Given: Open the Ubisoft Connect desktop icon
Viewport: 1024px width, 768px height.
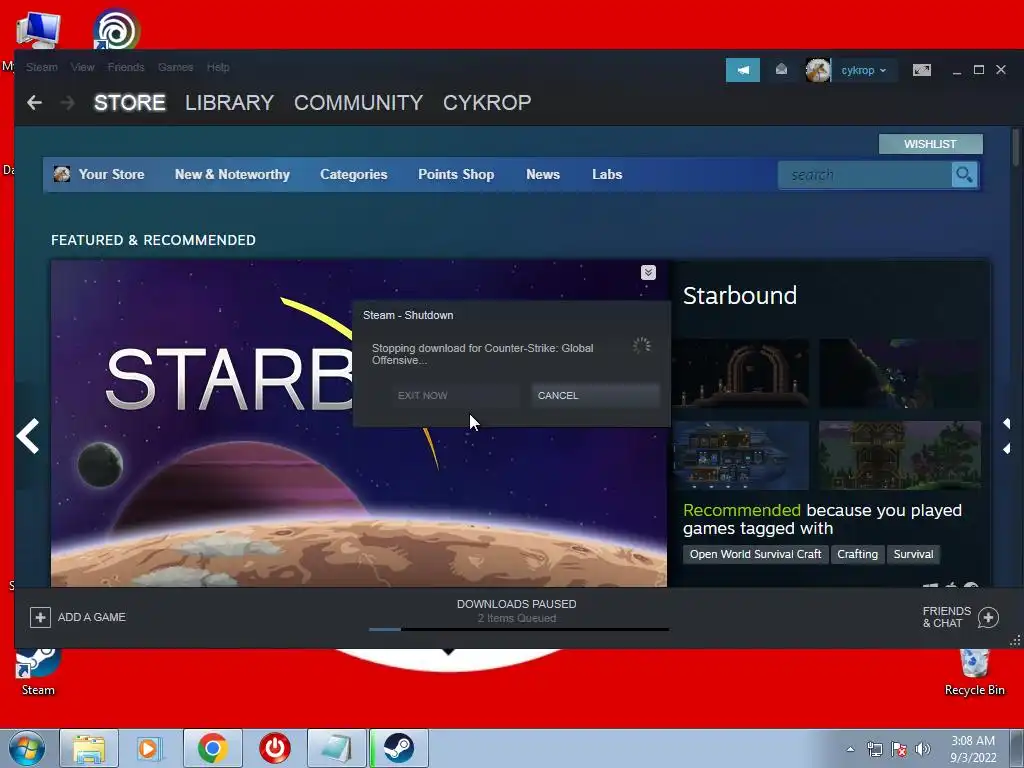Looking at the screenshot, I should point(116,29).
